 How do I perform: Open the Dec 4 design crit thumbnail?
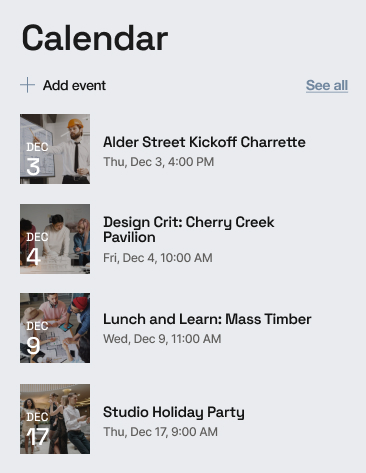pos(55,239)
